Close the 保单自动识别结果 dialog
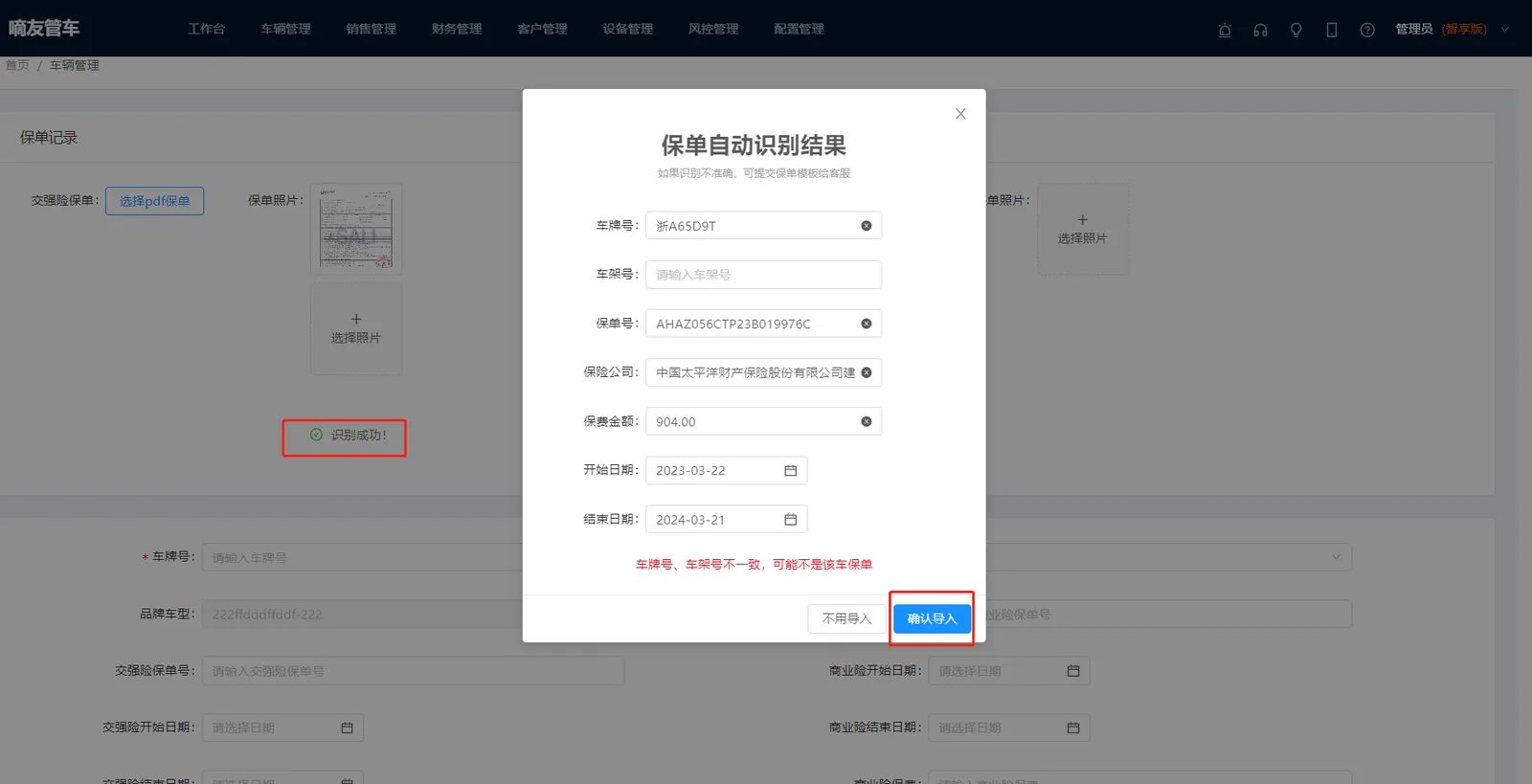The image size is (1532, 784). click(960, 114)
